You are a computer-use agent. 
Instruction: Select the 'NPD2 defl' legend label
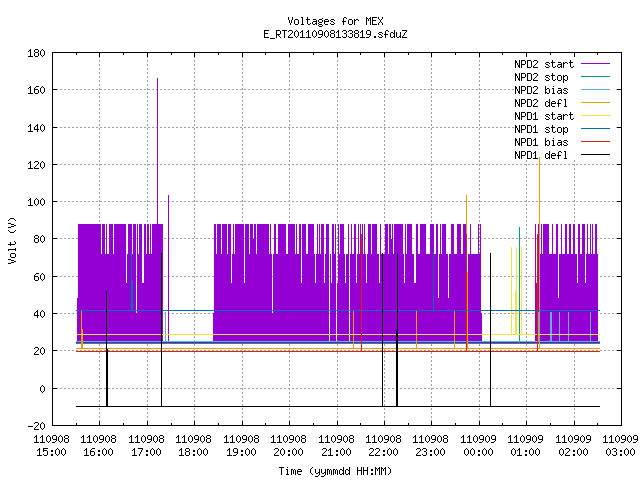pos(541,103)
